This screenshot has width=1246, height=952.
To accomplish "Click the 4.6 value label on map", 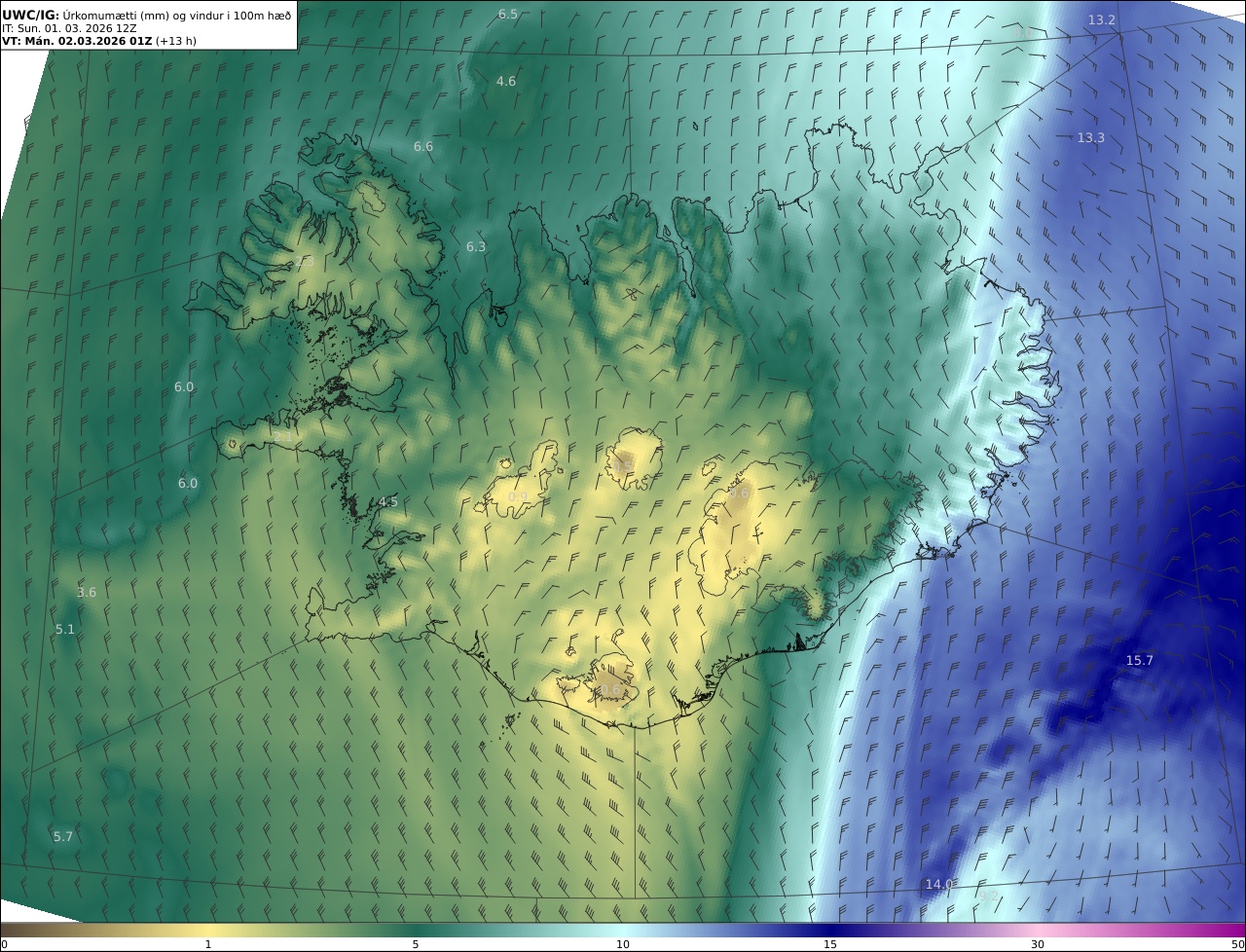I will click(x=506, y=81).
